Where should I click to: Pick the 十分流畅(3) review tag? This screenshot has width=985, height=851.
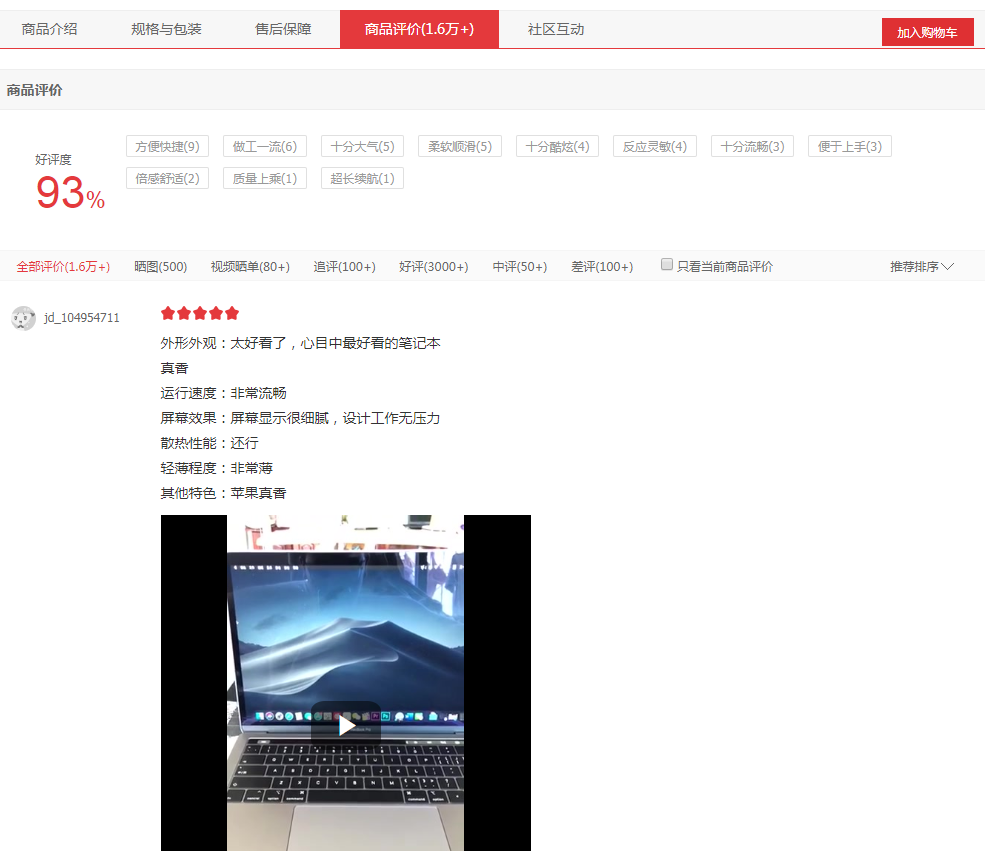pos(752,146)
